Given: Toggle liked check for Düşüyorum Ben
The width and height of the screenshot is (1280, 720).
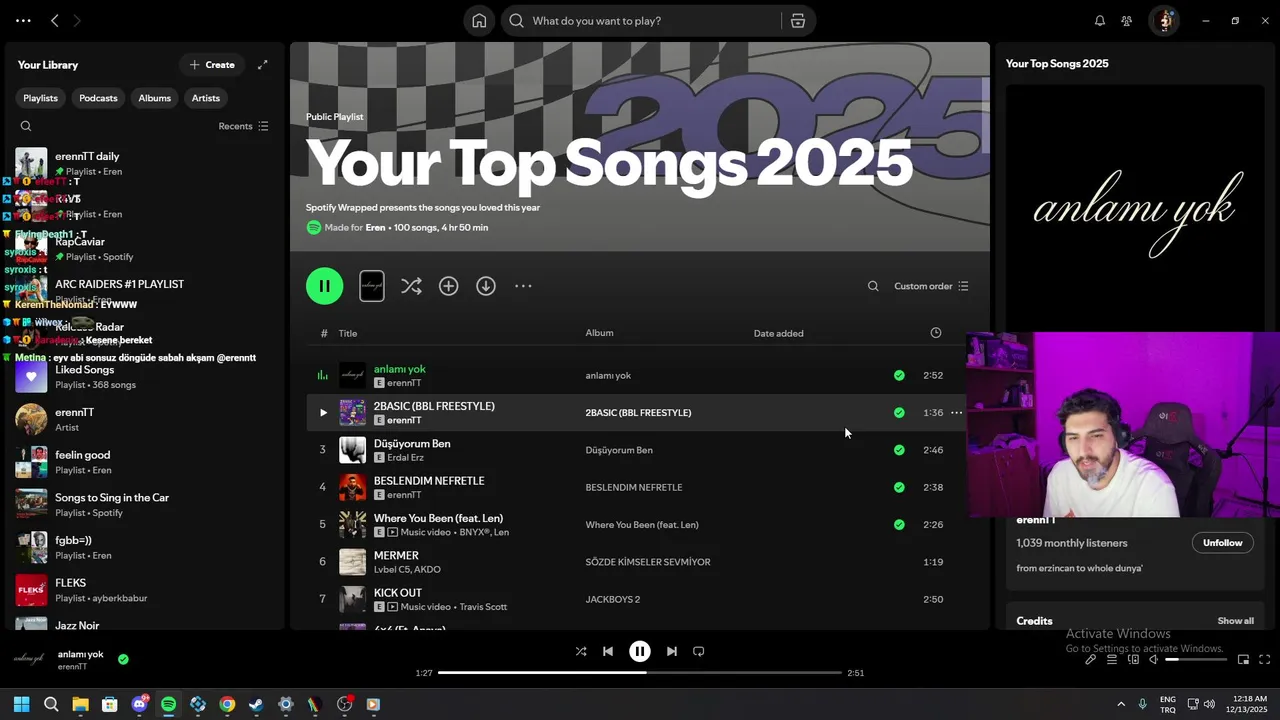Looking at the screenshot, I should [x=899, y=450].
